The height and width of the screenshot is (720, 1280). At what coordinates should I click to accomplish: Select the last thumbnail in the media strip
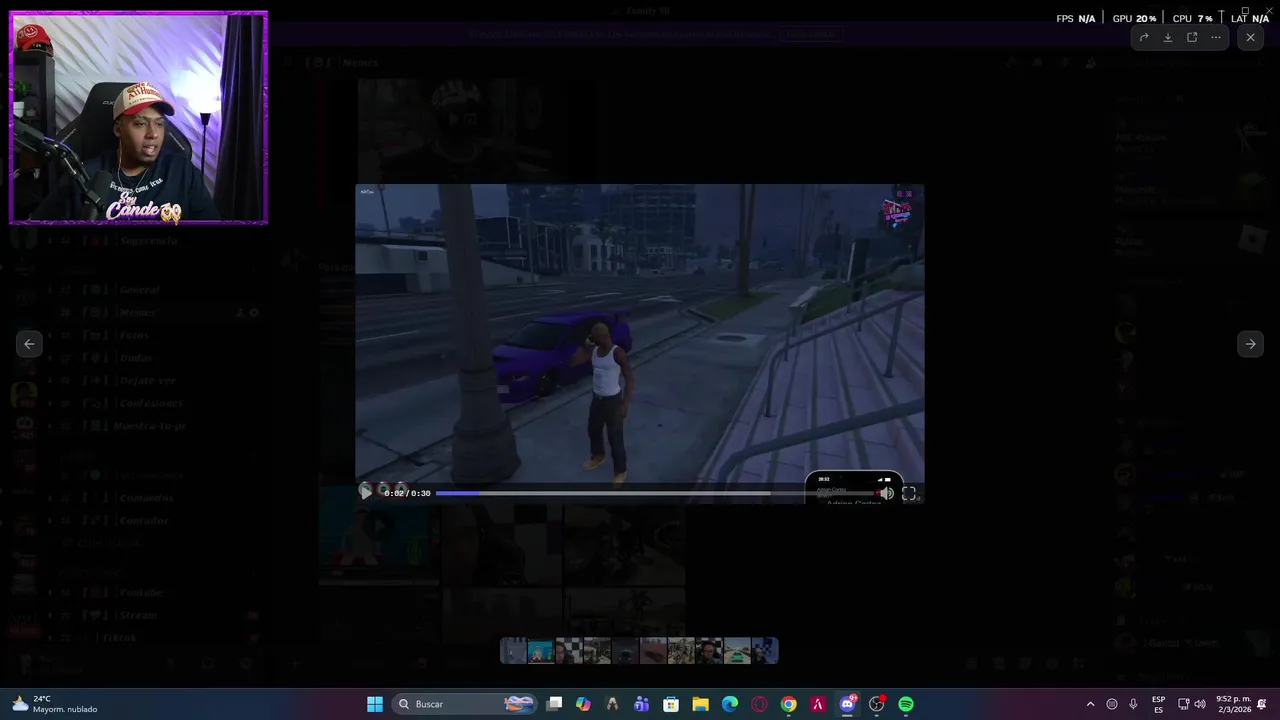[x=765, y=651]
